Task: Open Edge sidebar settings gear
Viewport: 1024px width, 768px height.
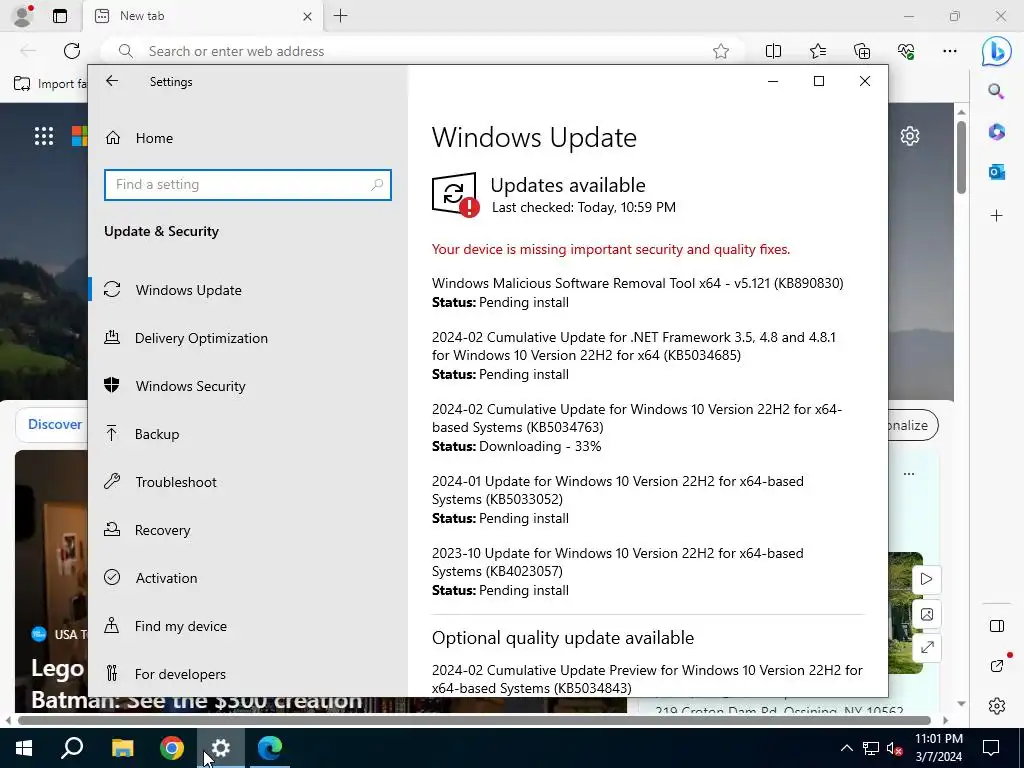Action: (x=996, y=706)
